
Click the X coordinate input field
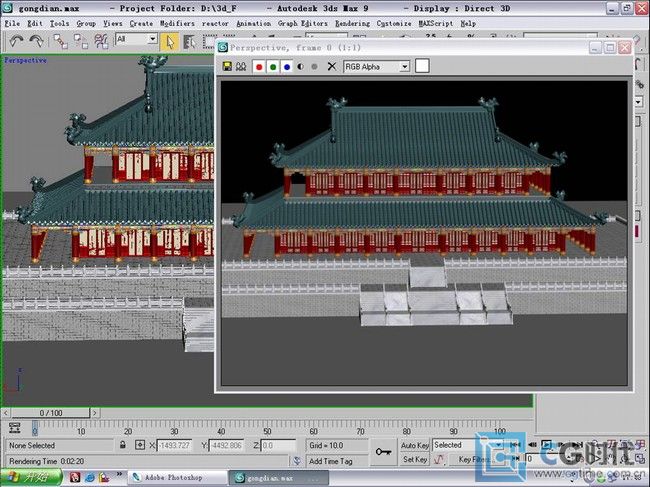(x=174, y=445)
